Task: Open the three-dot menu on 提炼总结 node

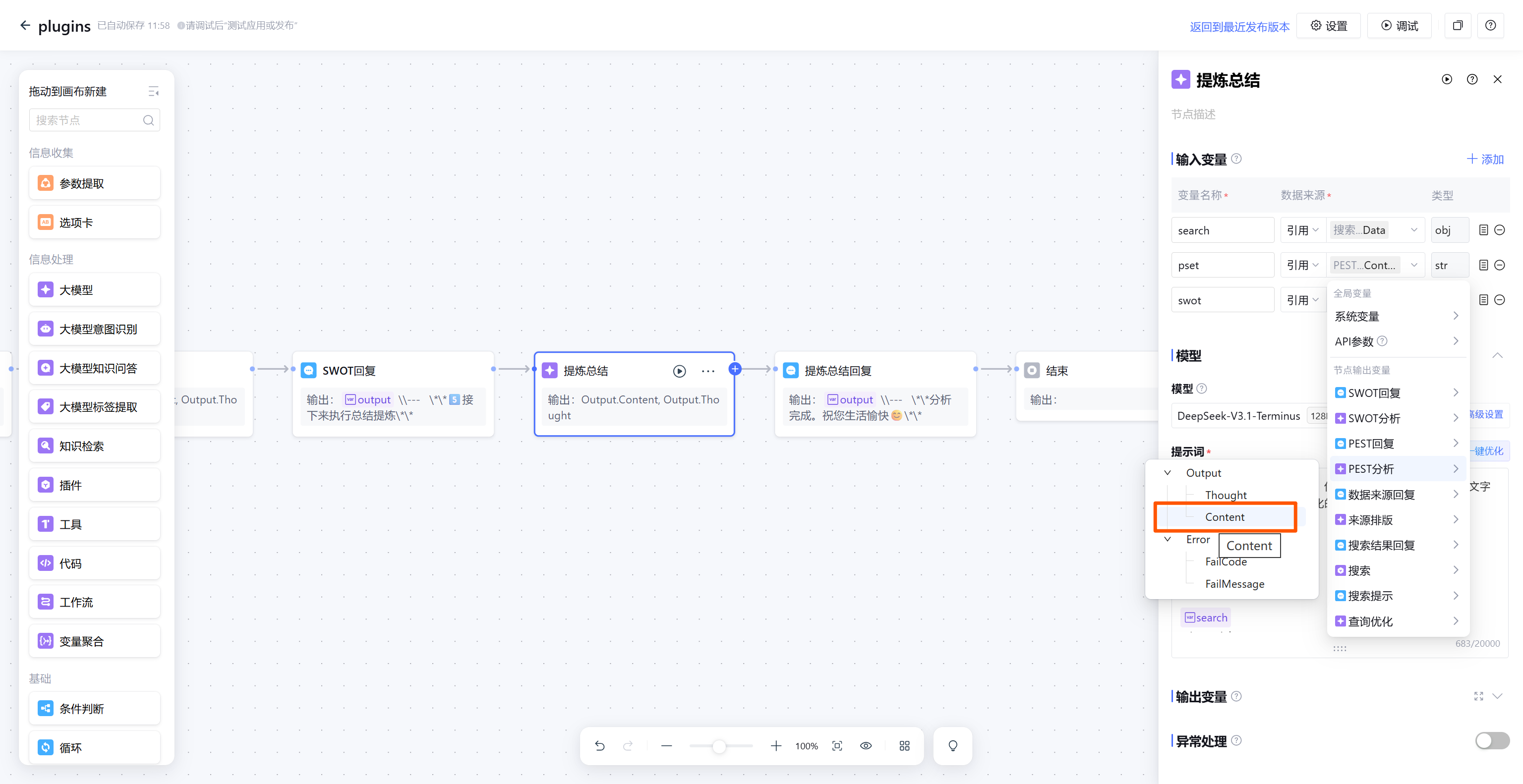Action: [707, 371]
